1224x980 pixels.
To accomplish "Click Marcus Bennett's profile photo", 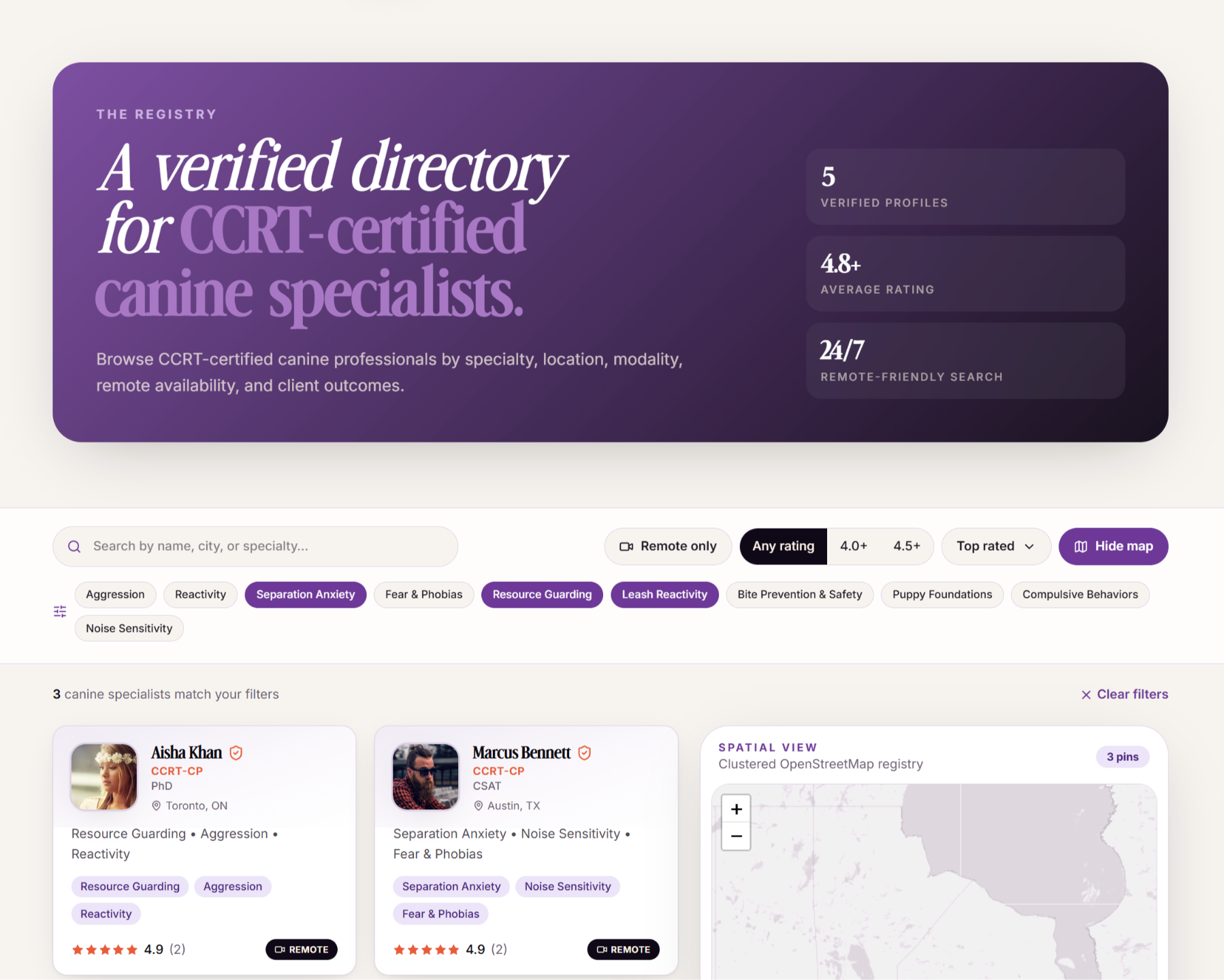I will coord(426,777).
